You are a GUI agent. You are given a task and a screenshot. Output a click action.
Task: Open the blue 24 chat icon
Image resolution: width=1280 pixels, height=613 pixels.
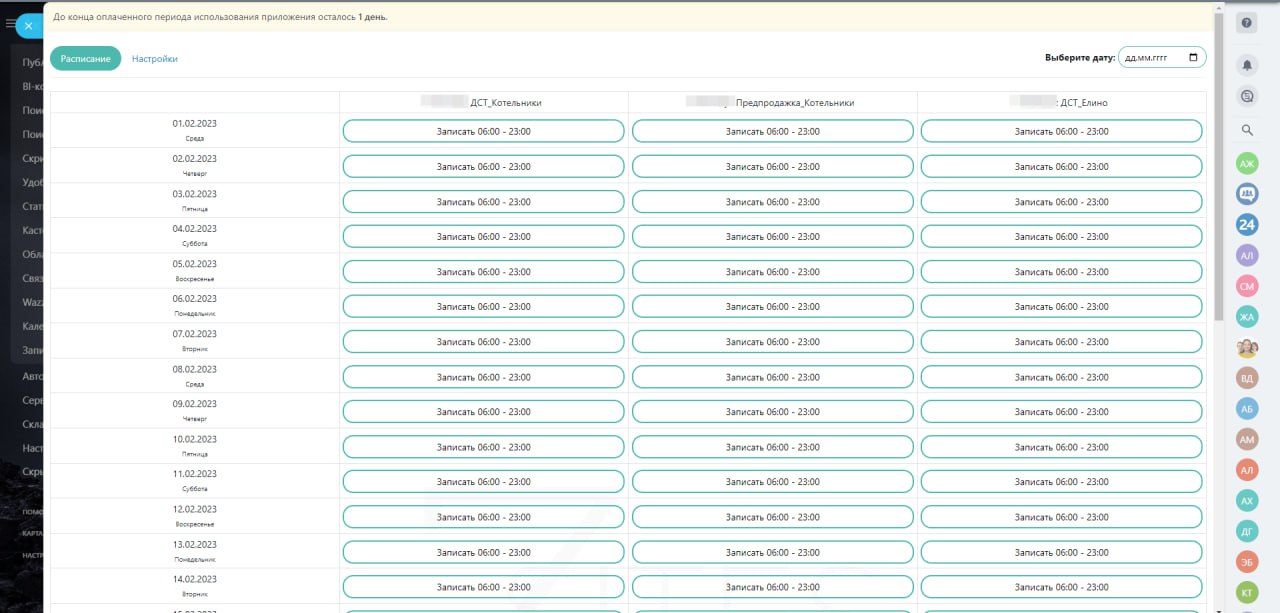(x=1246, y=225)
